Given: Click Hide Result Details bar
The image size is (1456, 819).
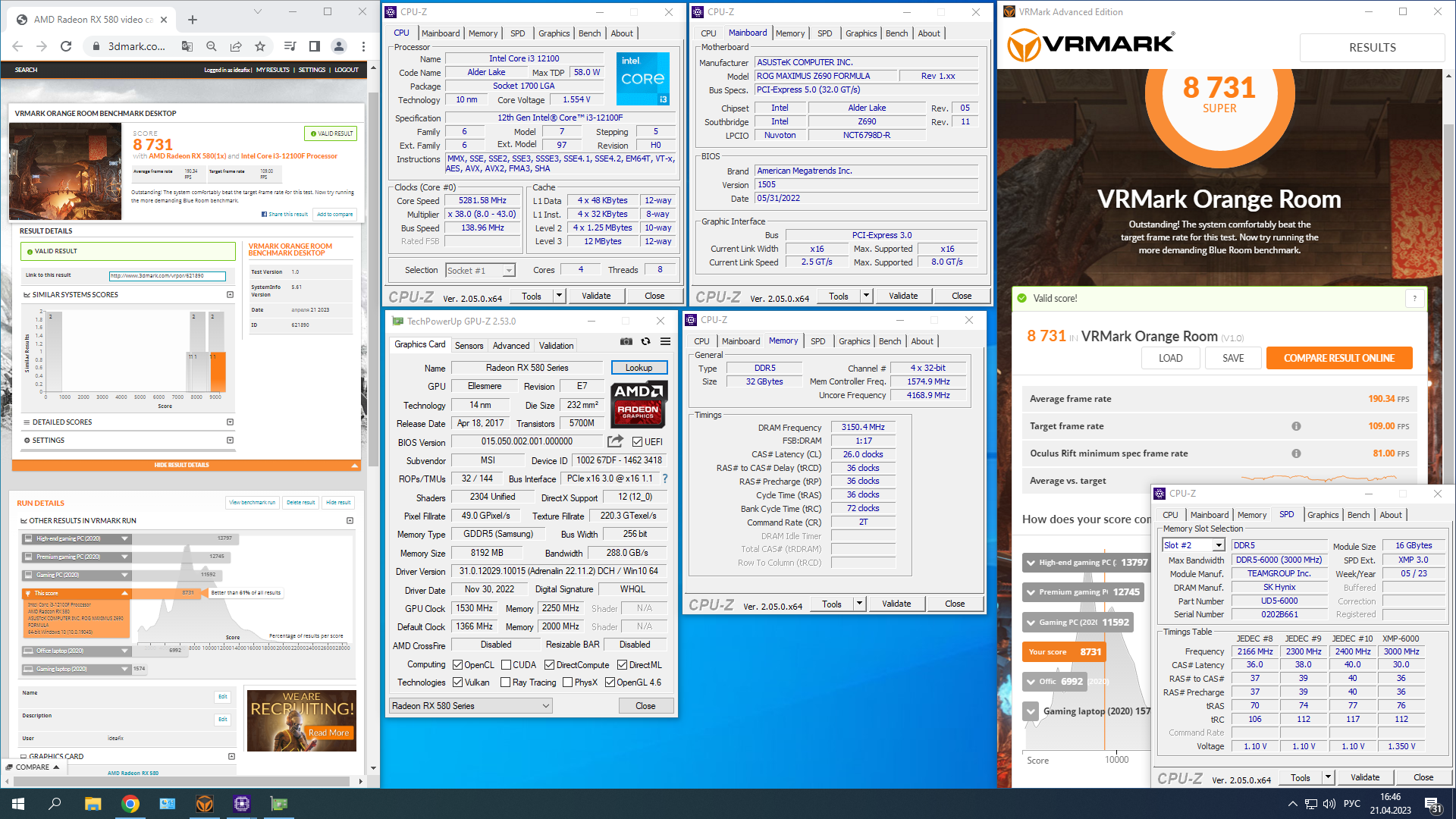Looking at the screenshot, I should tap(186, 466).
